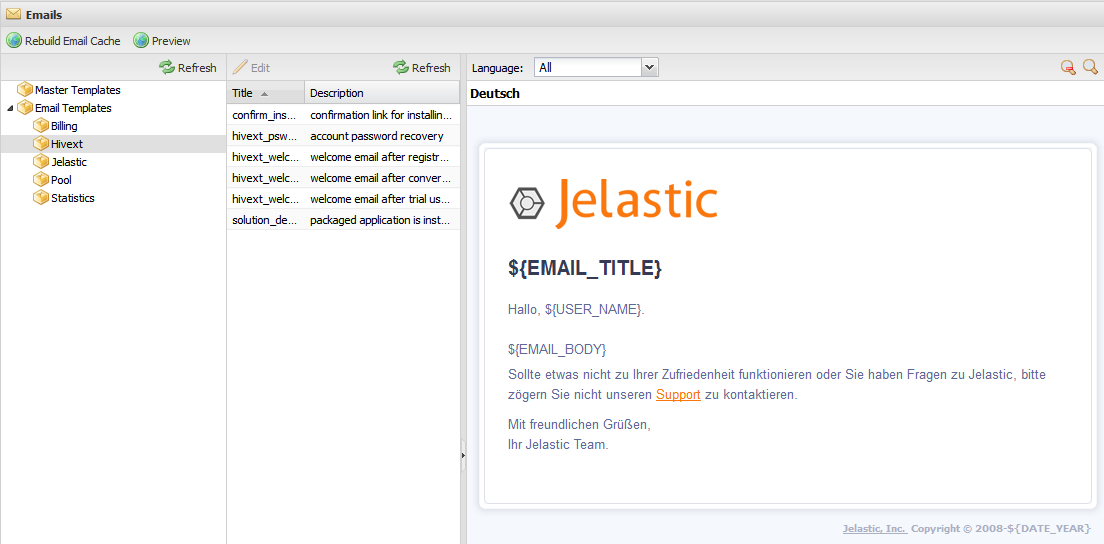The width and height of the screenshot is (1104, 544).
Task: Click the Billing package icon
Action: click(42, 126)
